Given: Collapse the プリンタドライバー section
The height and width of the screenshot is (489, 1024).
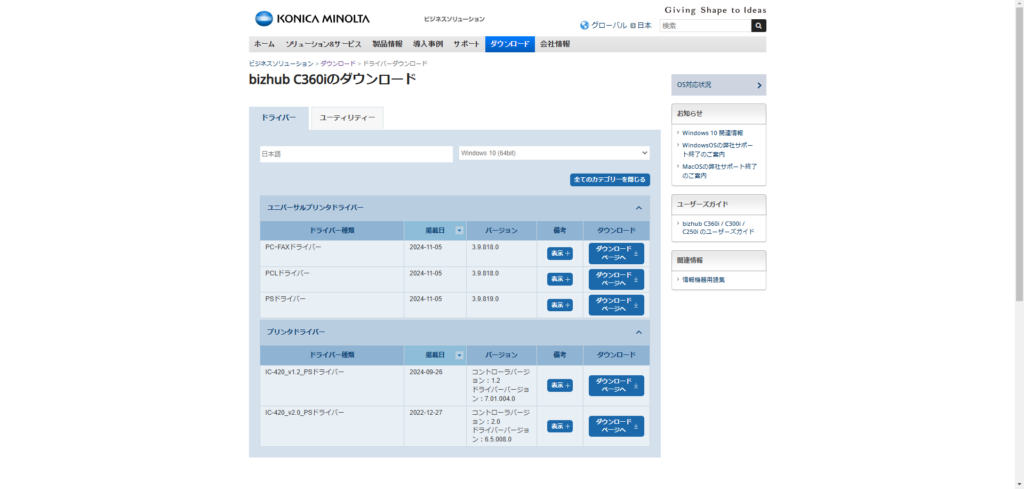Looking at the screenshot, I should pyautogui.click(x=639, y=332).
